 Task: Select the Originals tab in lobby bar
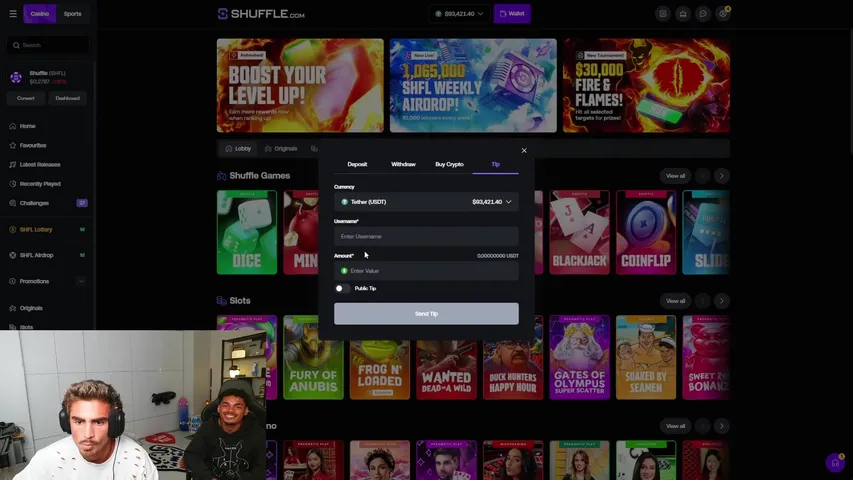[x=281, y=149]
